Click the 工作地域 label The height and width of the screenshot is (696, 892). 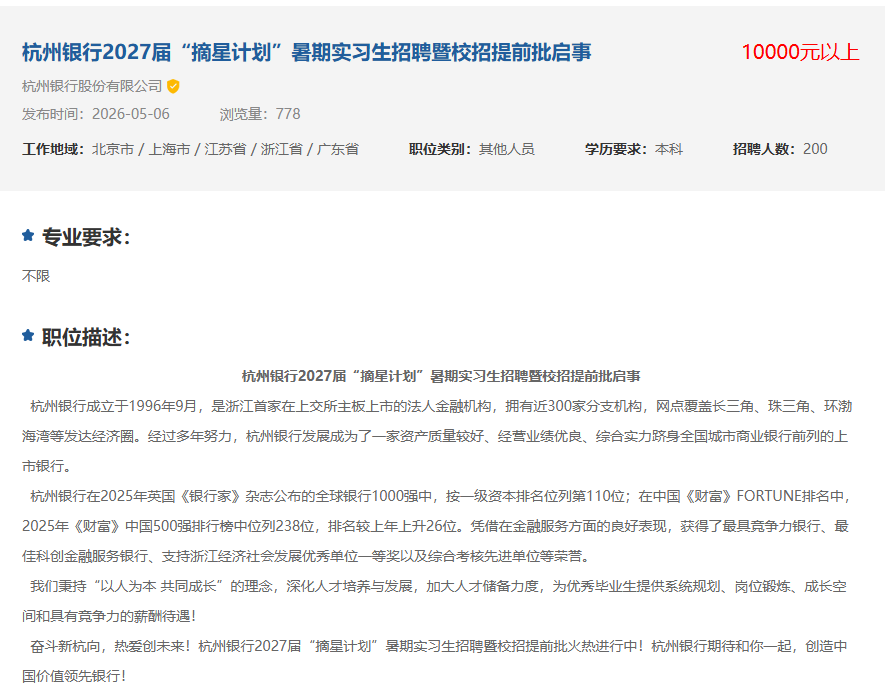pos(52,149)
